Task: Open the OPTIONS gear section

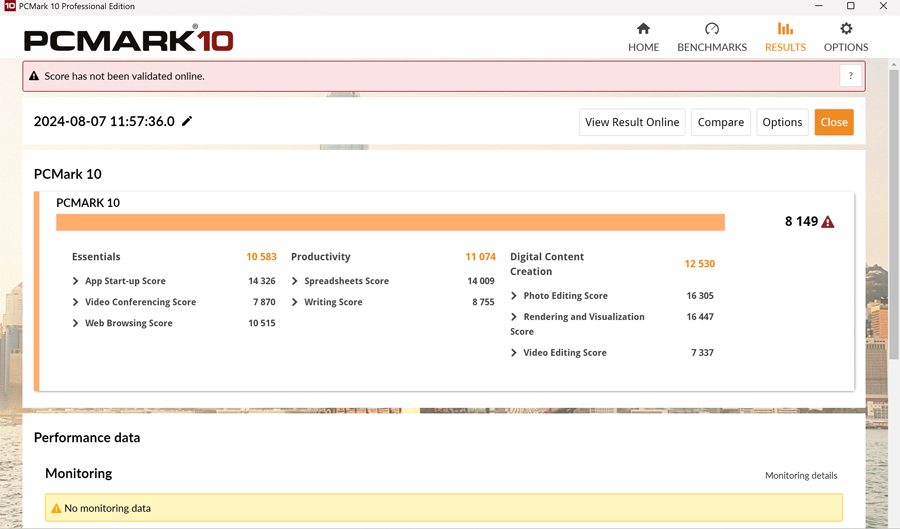Action: 846,37
